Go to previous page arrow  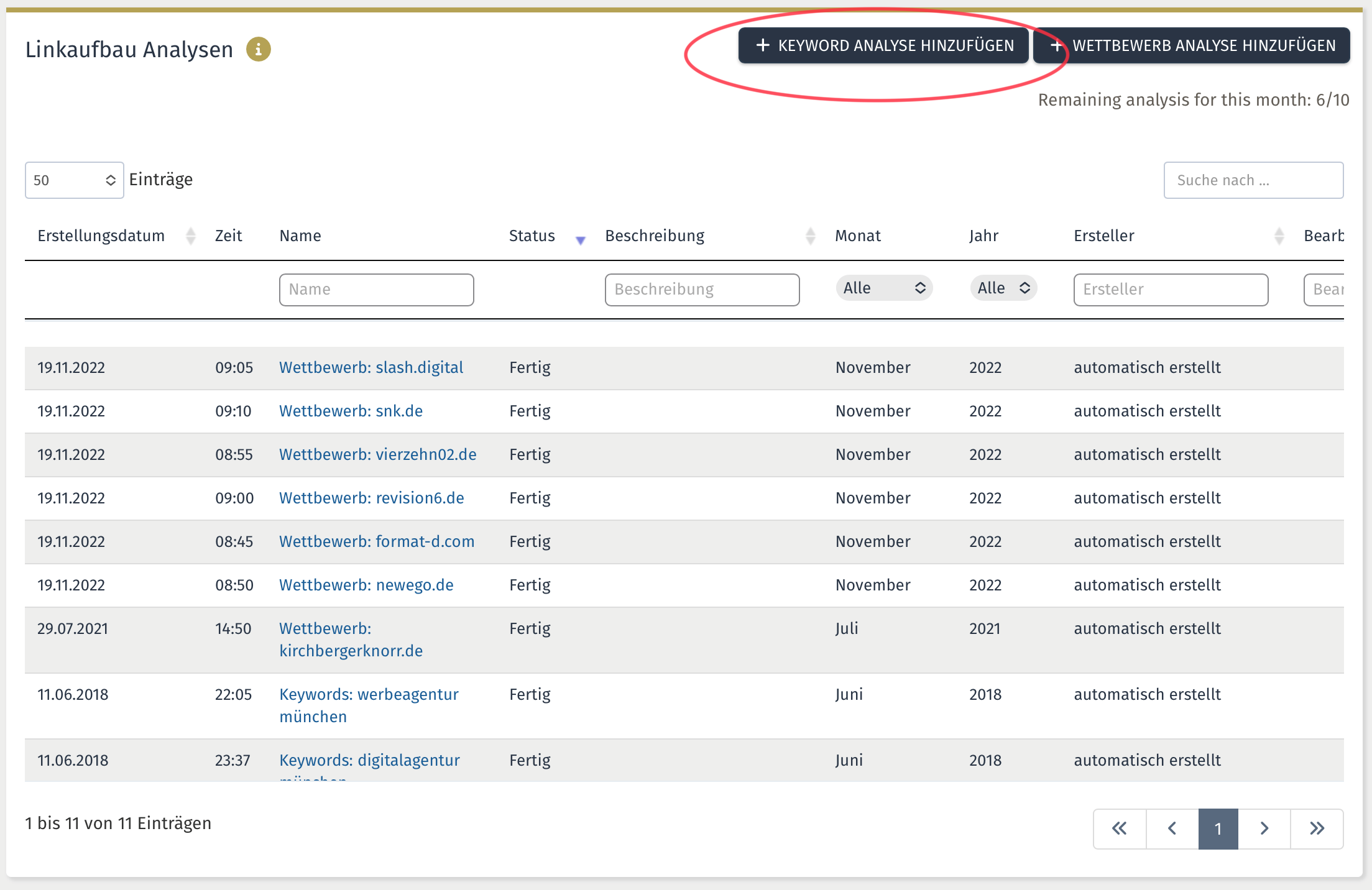1172,828
